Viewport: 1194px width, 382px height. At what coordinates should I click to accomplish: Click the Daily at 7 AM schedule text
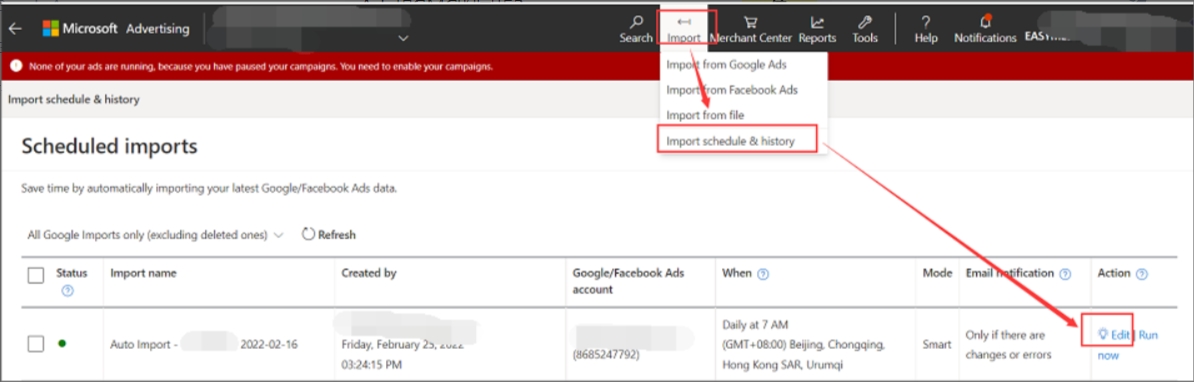coord(756,325)
